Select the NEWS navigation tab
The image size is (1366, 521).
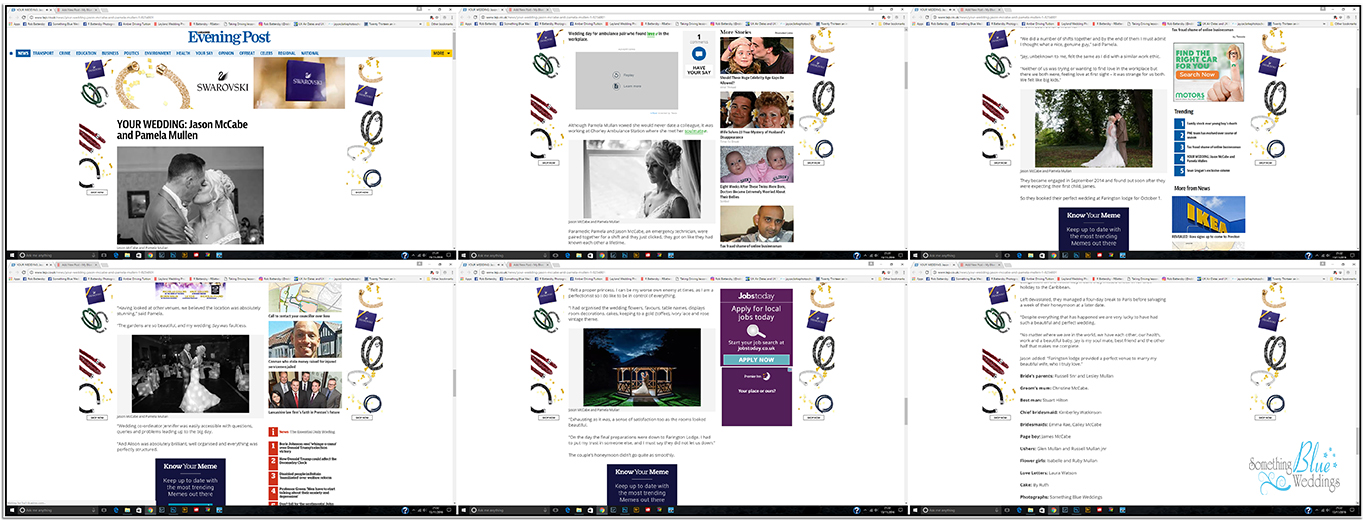coord(22,53)
